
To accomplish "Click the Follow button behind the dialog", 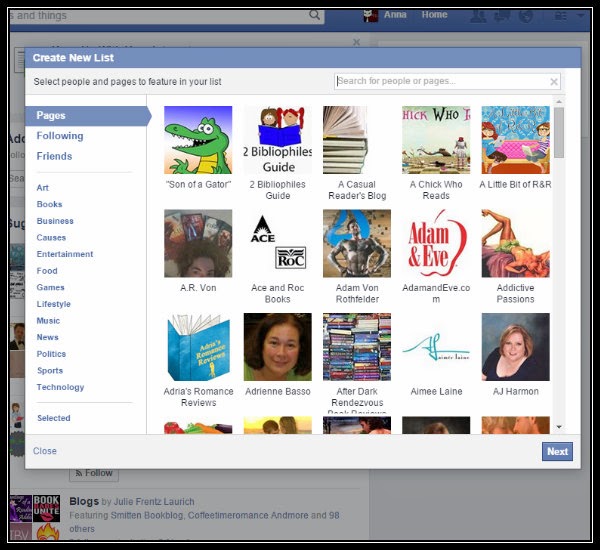I will [94, 473].
